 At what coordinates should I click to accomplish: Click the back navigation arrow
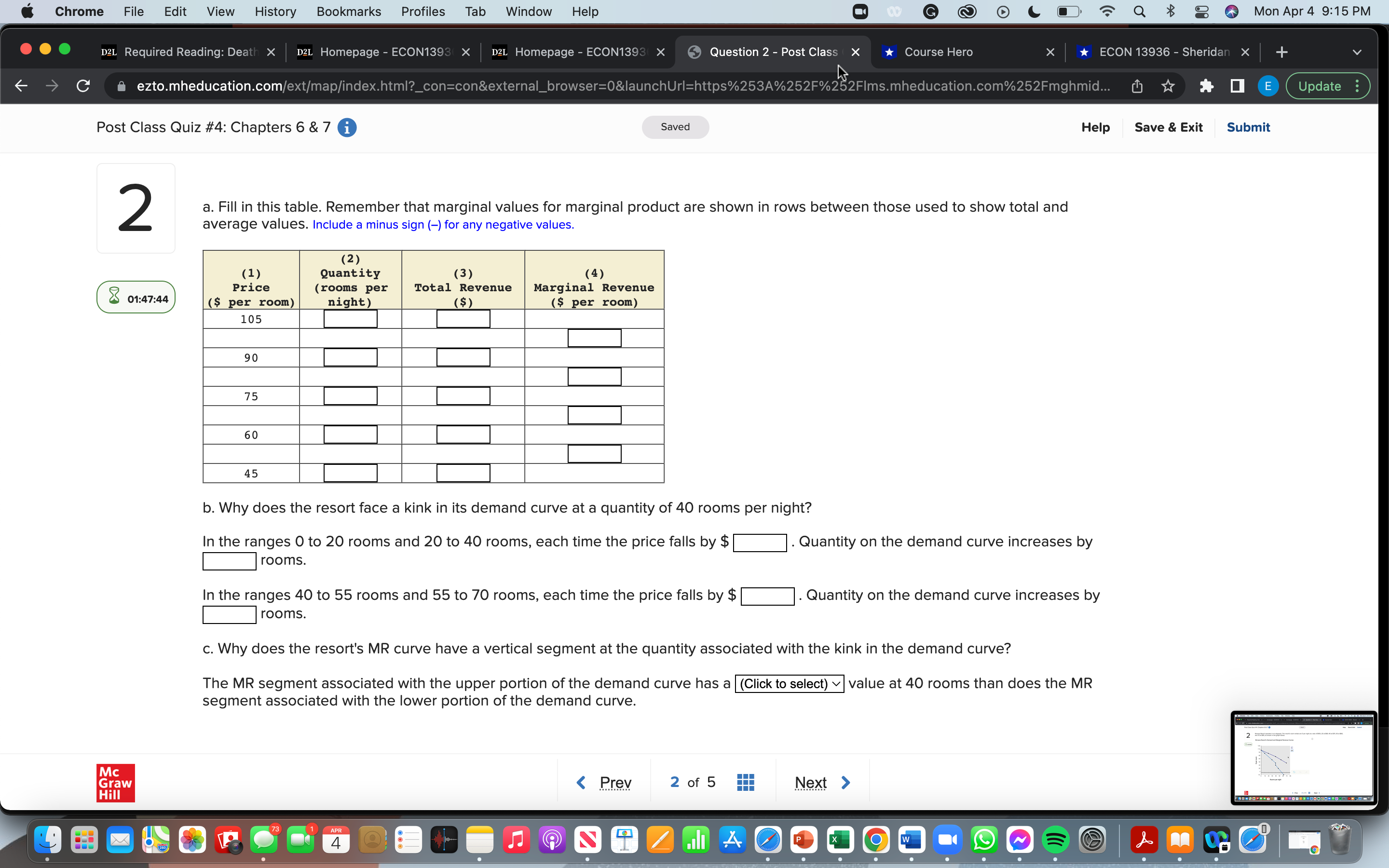(21, 85)
